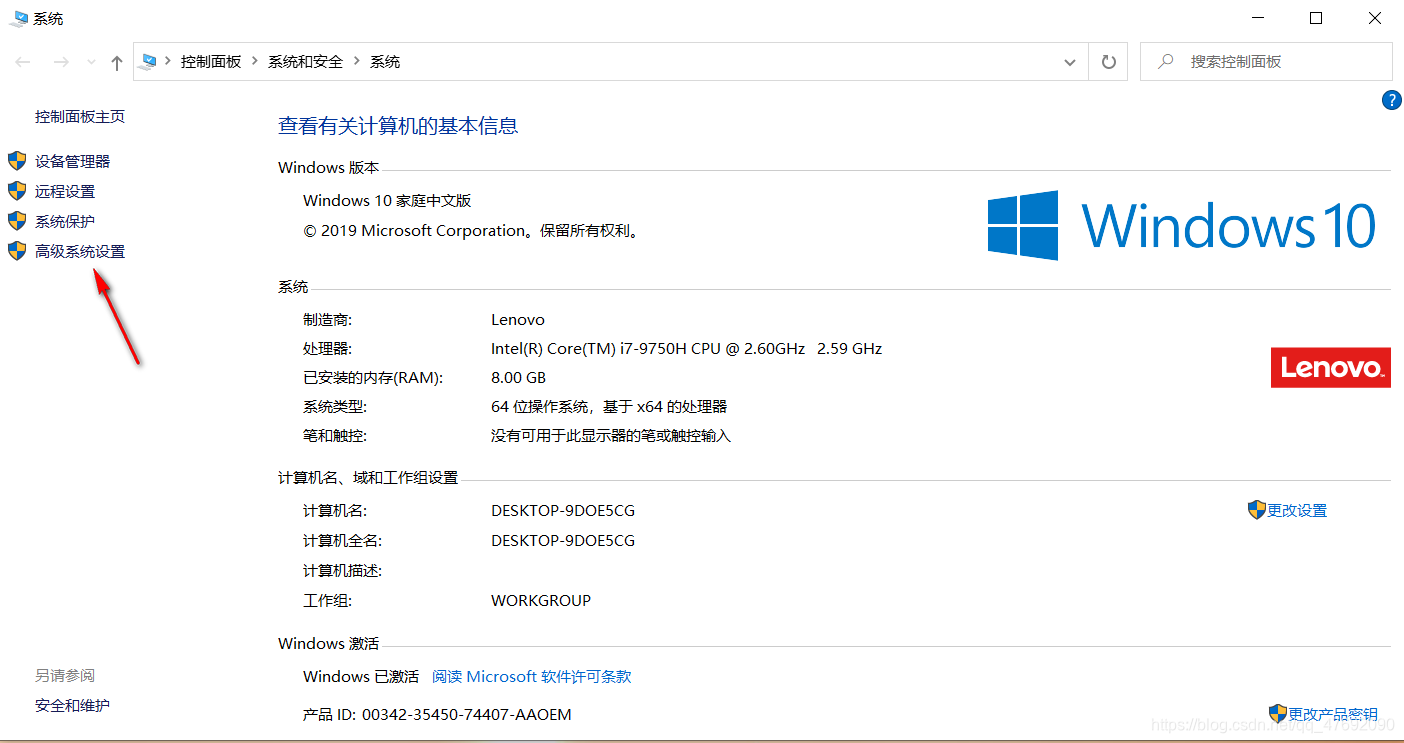
Task: Click the Back navigation arrow
Action: (24, 62)
